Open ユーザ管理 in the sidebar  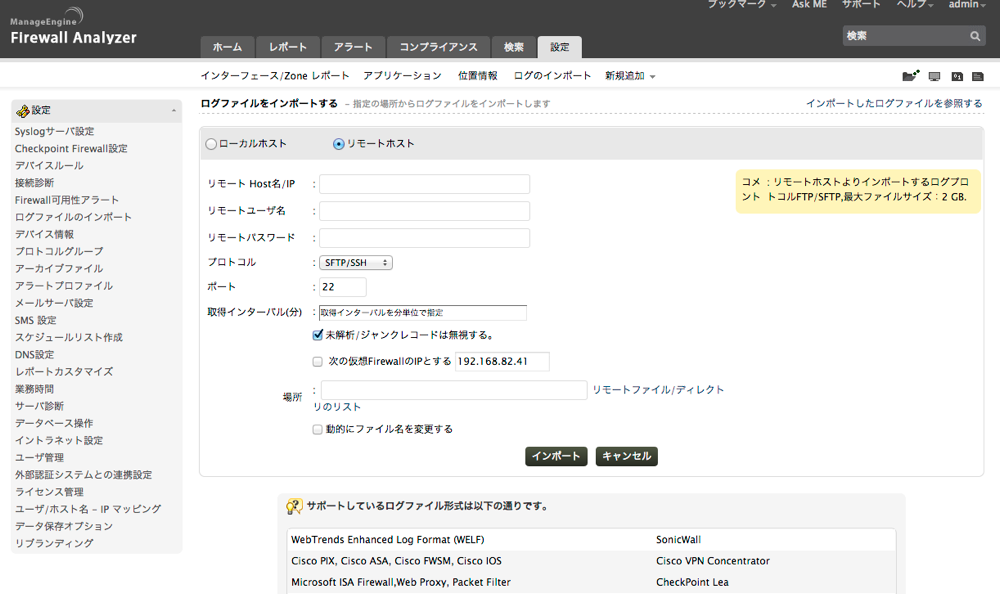point(40,458)
